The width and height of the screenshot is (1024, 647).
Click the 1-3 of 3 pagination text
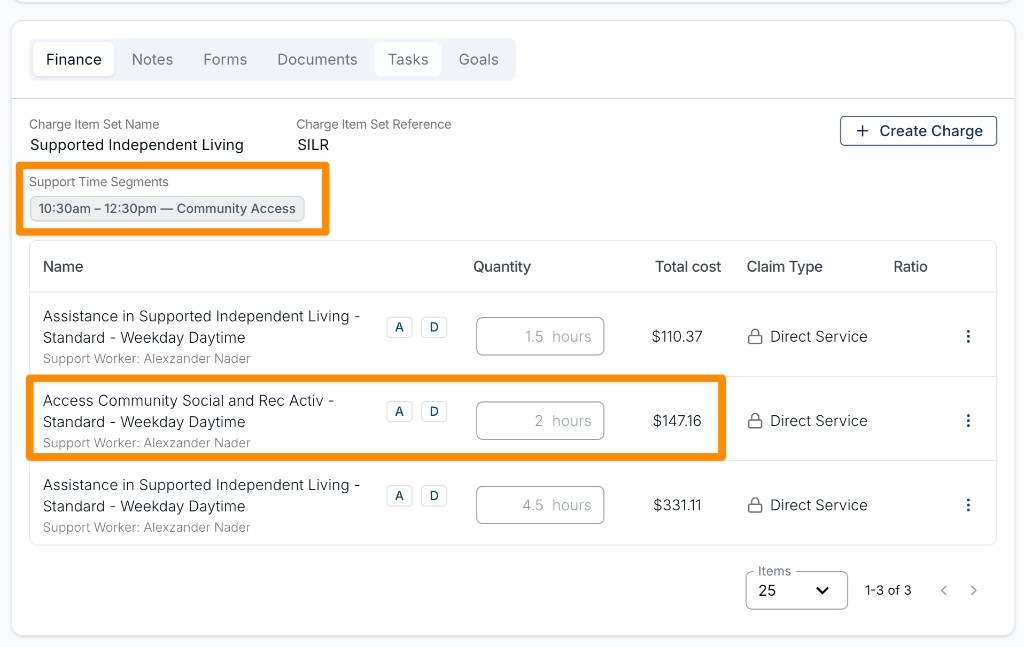click(888, 590)
